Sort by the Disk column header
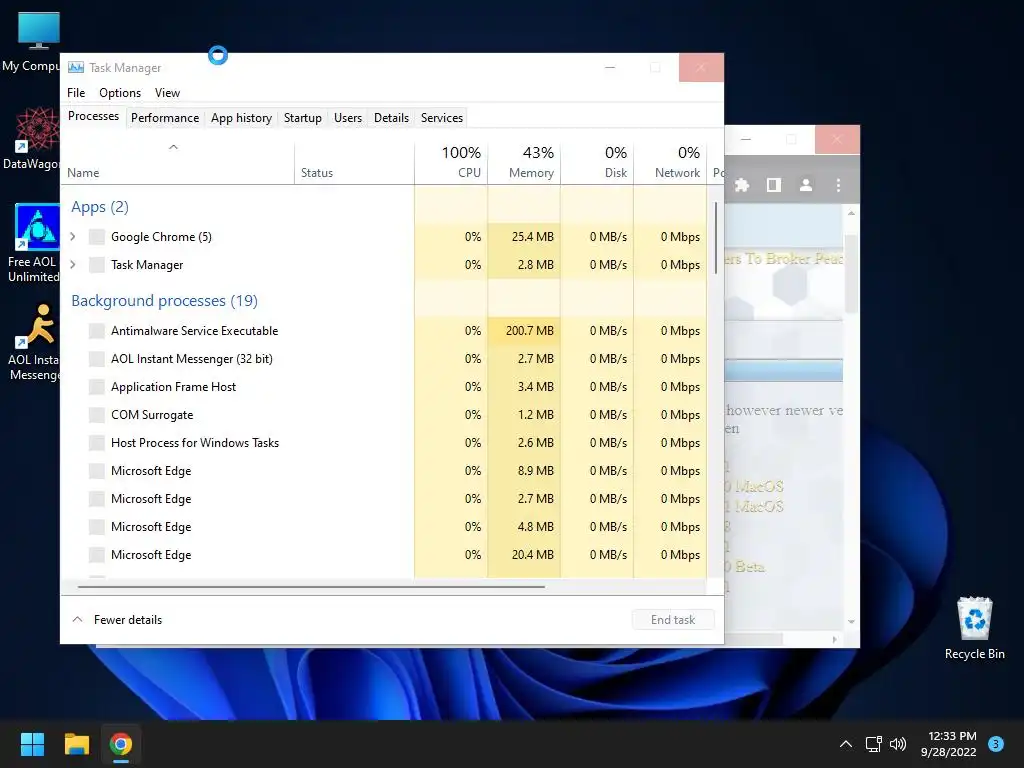 pos(598,162)
